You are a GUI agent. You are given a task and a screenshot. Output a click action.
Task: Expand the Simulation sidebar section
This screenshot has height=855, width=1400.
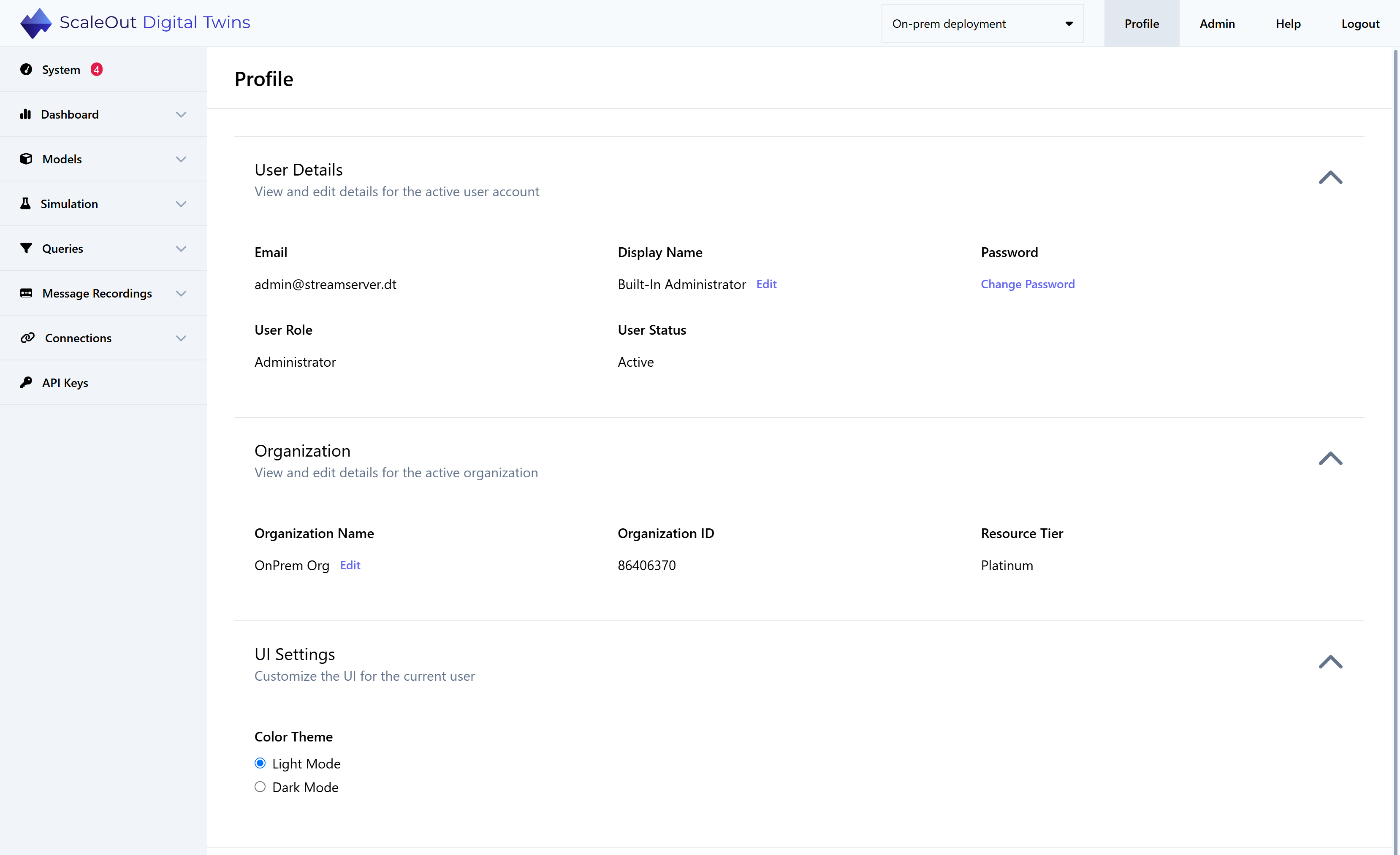(x=181, y=204)
